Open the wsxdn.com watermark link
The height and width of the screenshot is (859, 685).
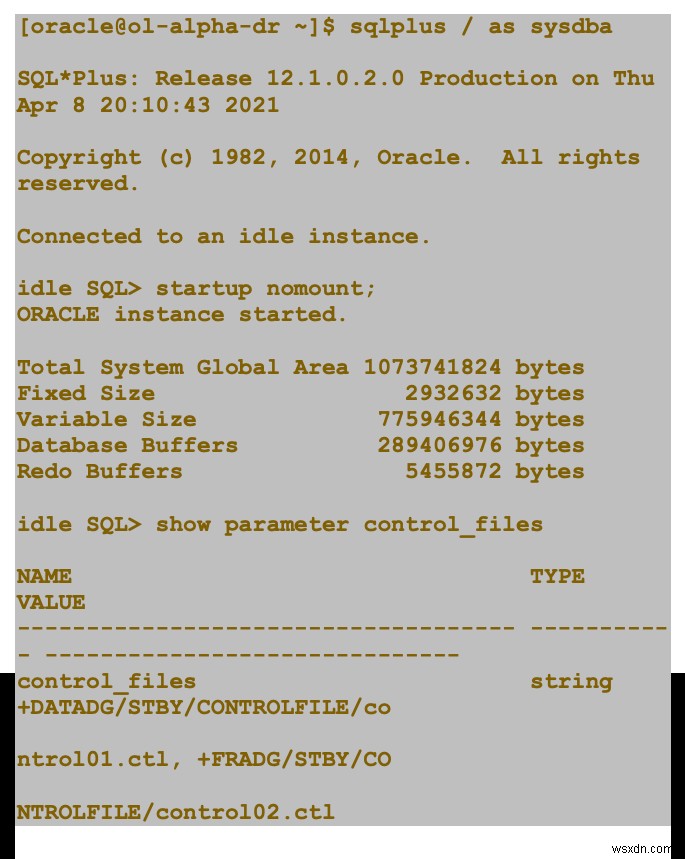coord(641,849)
